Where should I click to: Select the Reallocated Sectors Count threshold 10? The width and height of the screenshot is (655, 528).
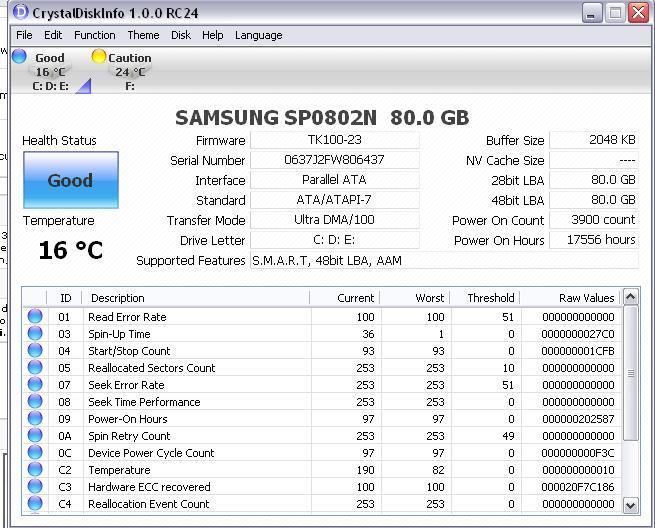508,368
